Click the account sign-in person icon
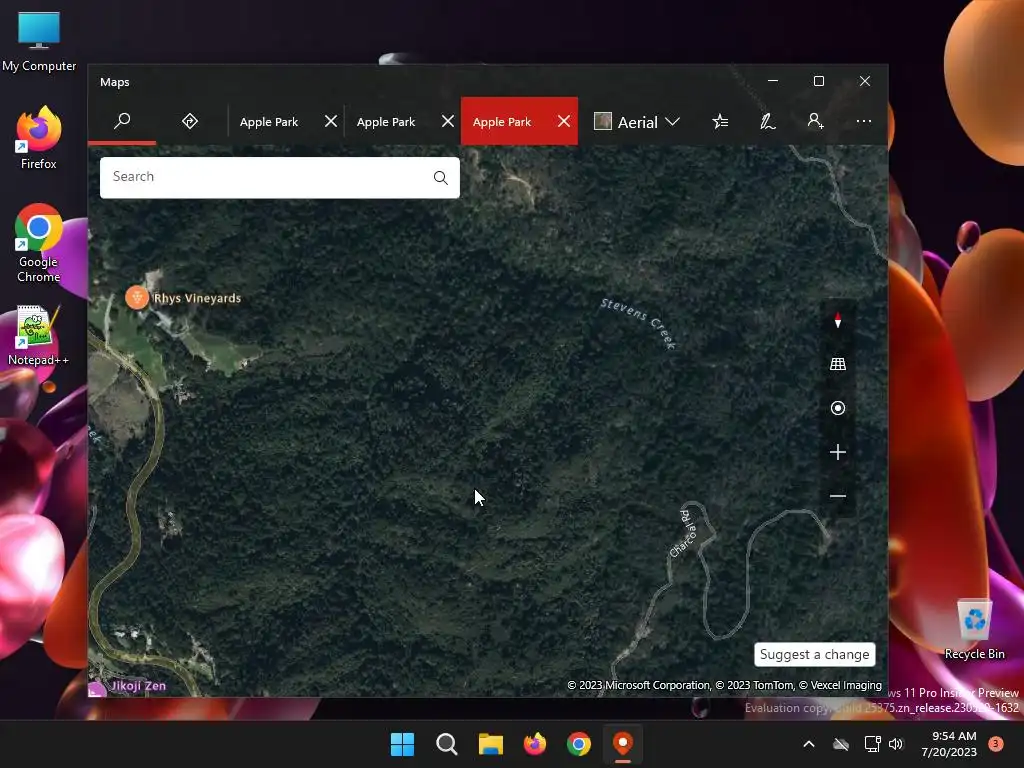 pyautogui.click(x=816, y=121)
